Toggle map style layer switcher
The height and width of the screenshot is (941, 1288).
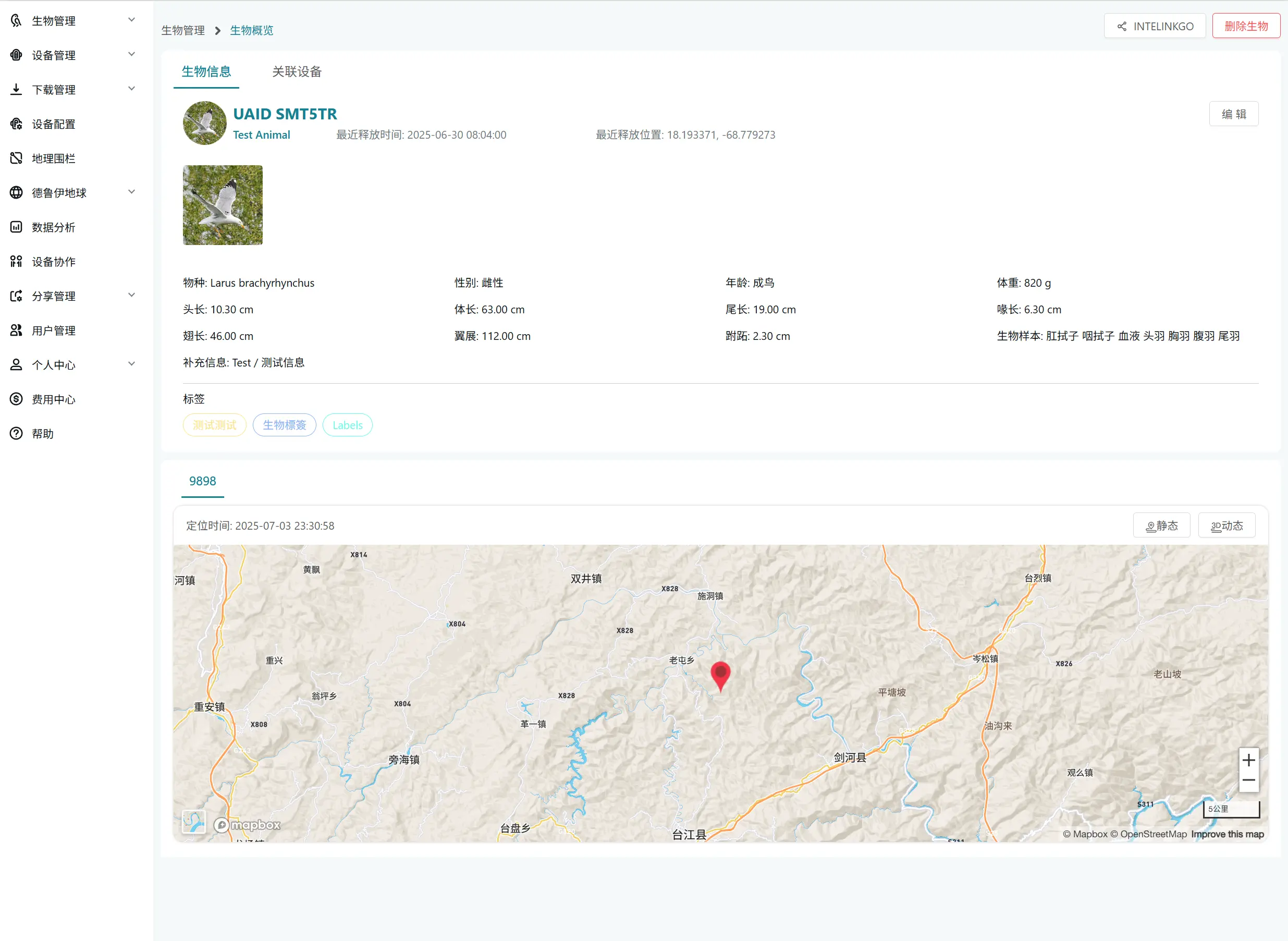pos(193,822)
